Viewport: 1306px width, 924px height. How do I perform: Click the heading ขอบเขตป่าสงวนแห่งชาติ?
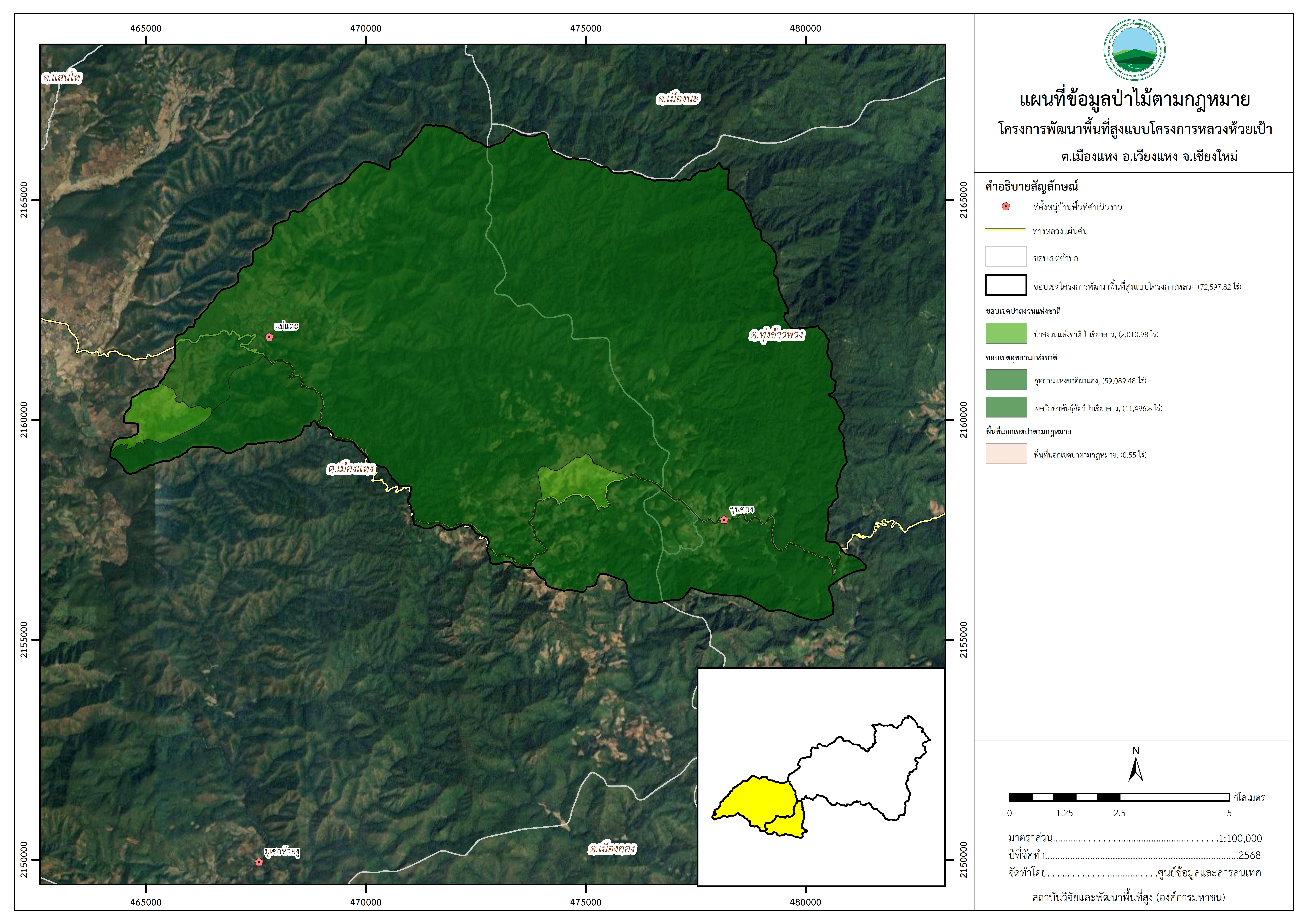tap(1023, 311)
